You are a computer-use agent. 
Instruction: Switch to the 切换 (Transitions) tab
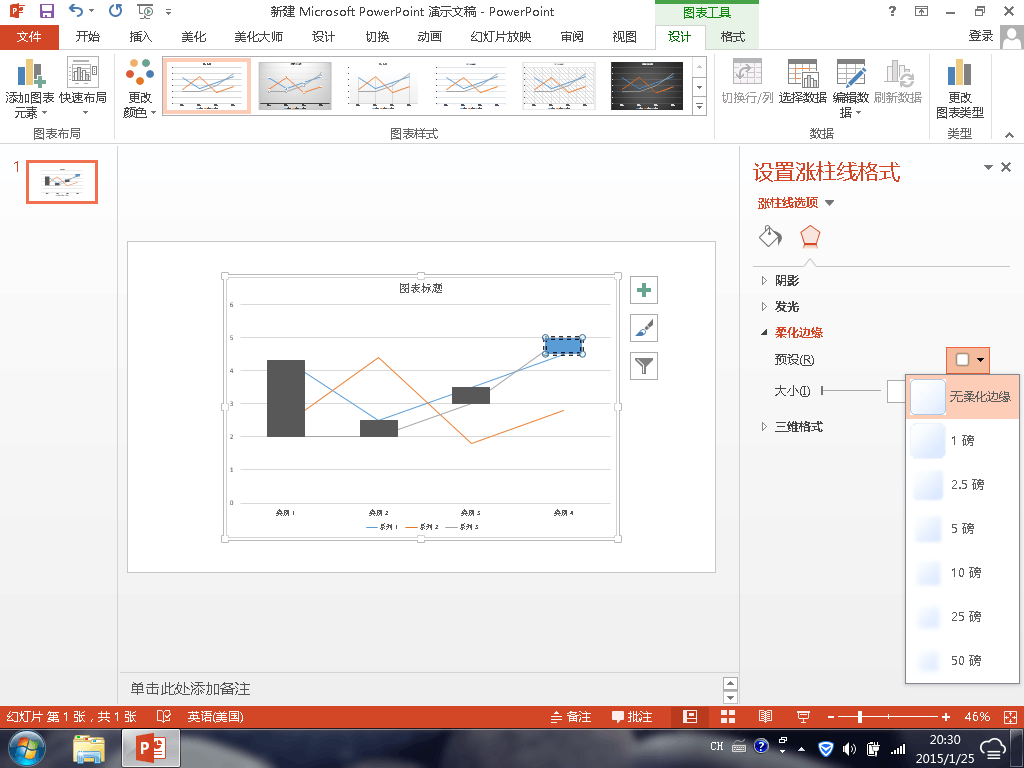tap(377, 37)
